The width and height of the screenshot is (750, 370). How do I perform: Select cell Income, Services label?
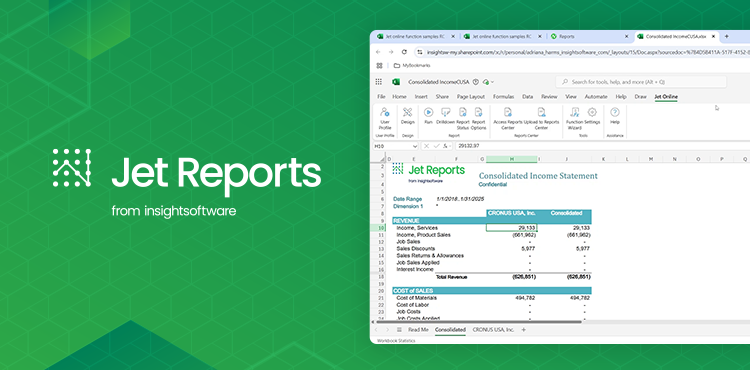coord(417,228)
